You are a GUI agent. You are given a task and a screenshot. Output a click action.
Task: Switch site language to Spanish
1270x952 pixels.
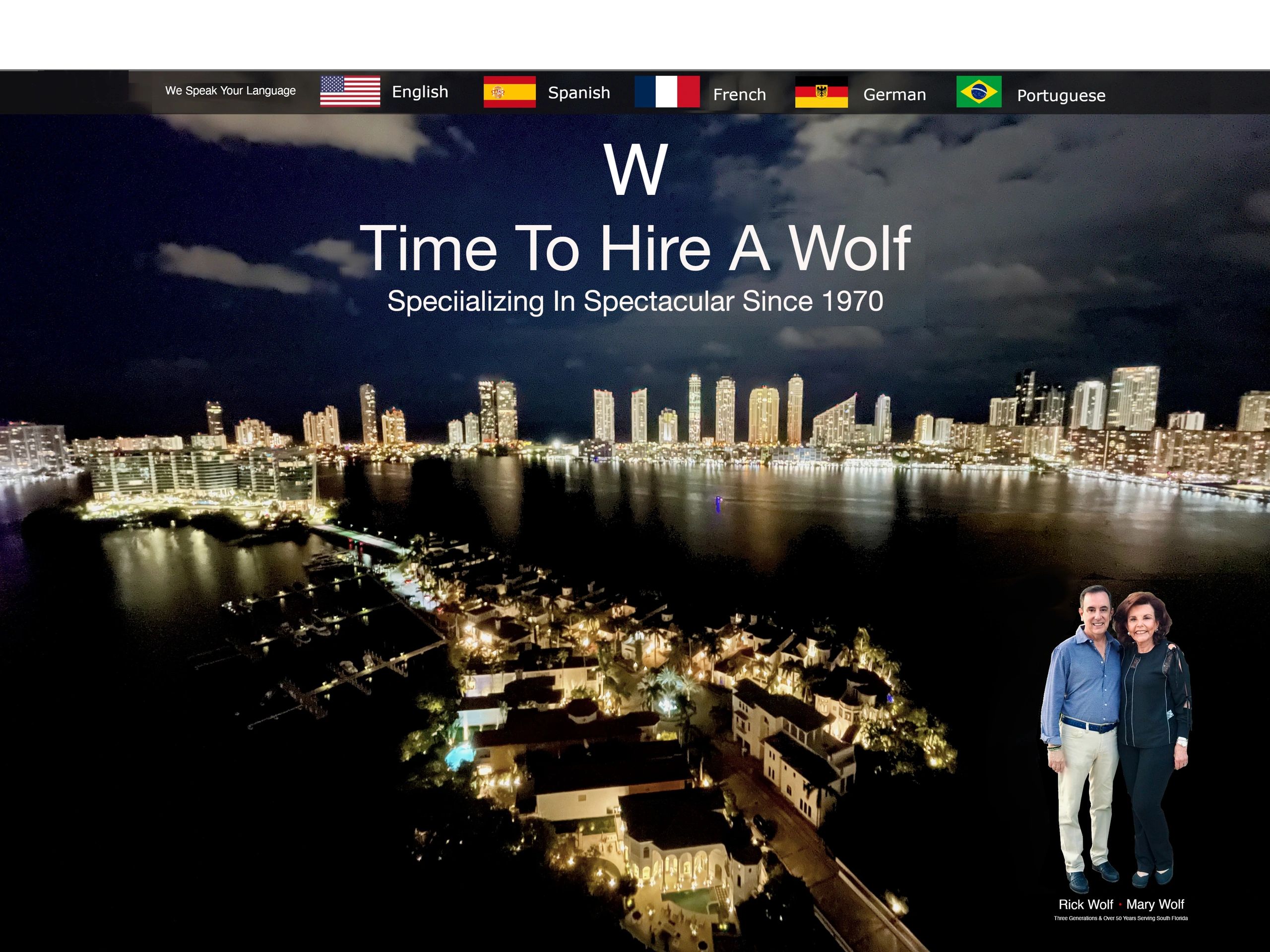tap(579, 92)
